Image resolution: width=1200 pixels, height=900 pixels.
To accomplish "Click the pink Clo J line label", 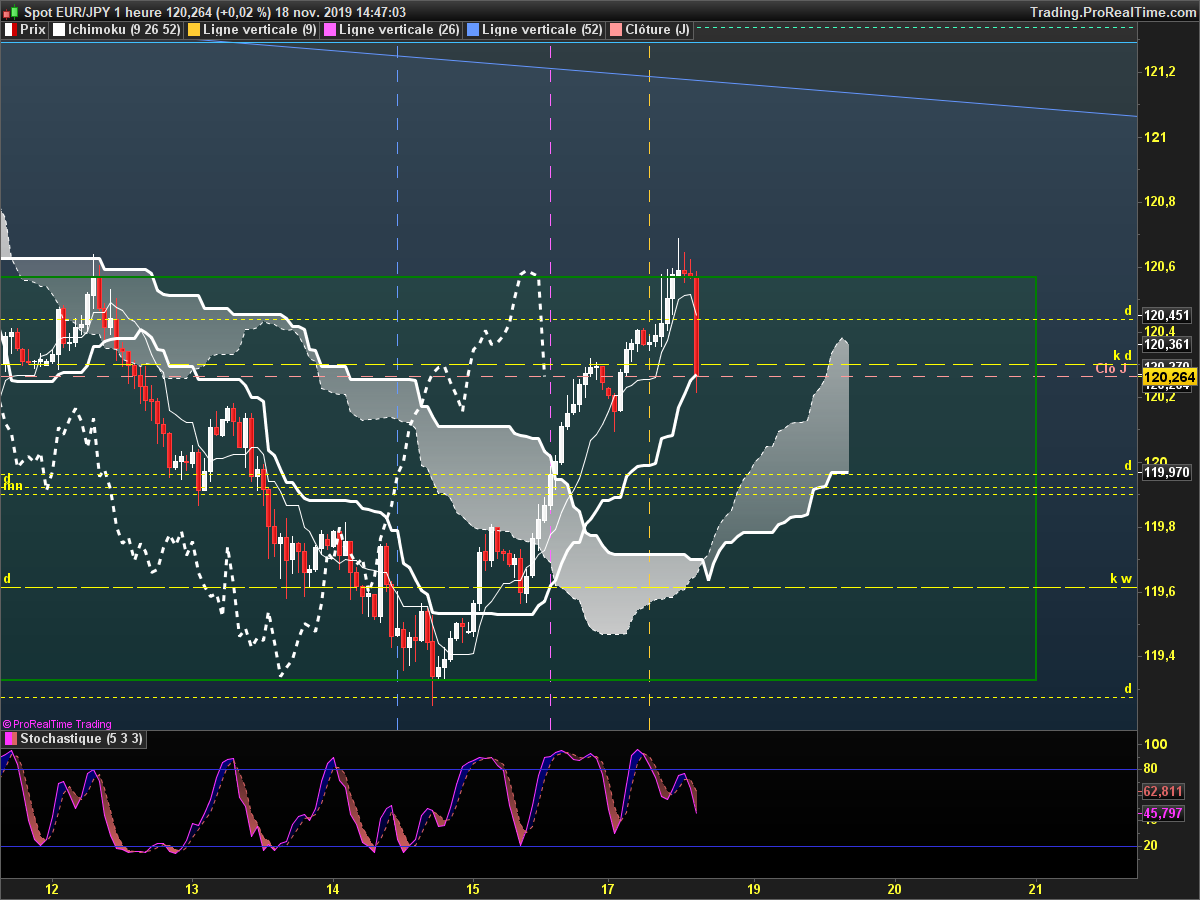I will 1111,369.
